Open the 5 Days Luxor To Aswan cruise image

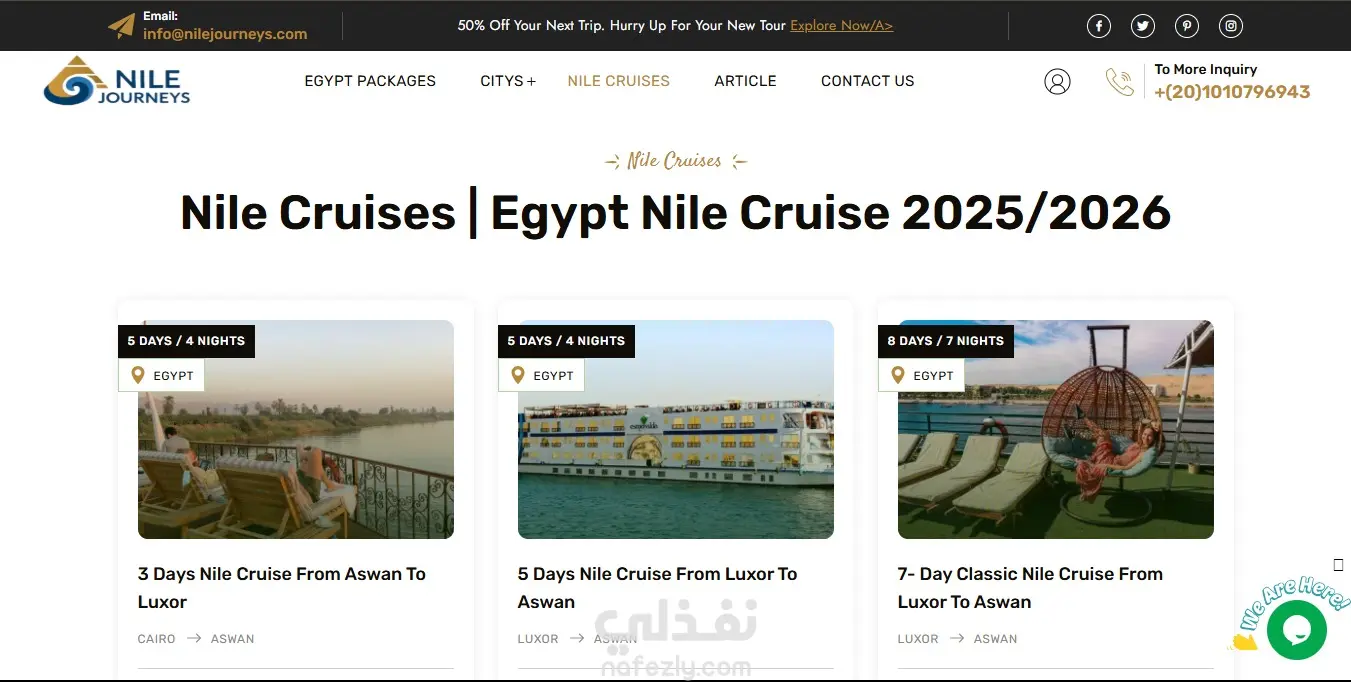point(676,429)
